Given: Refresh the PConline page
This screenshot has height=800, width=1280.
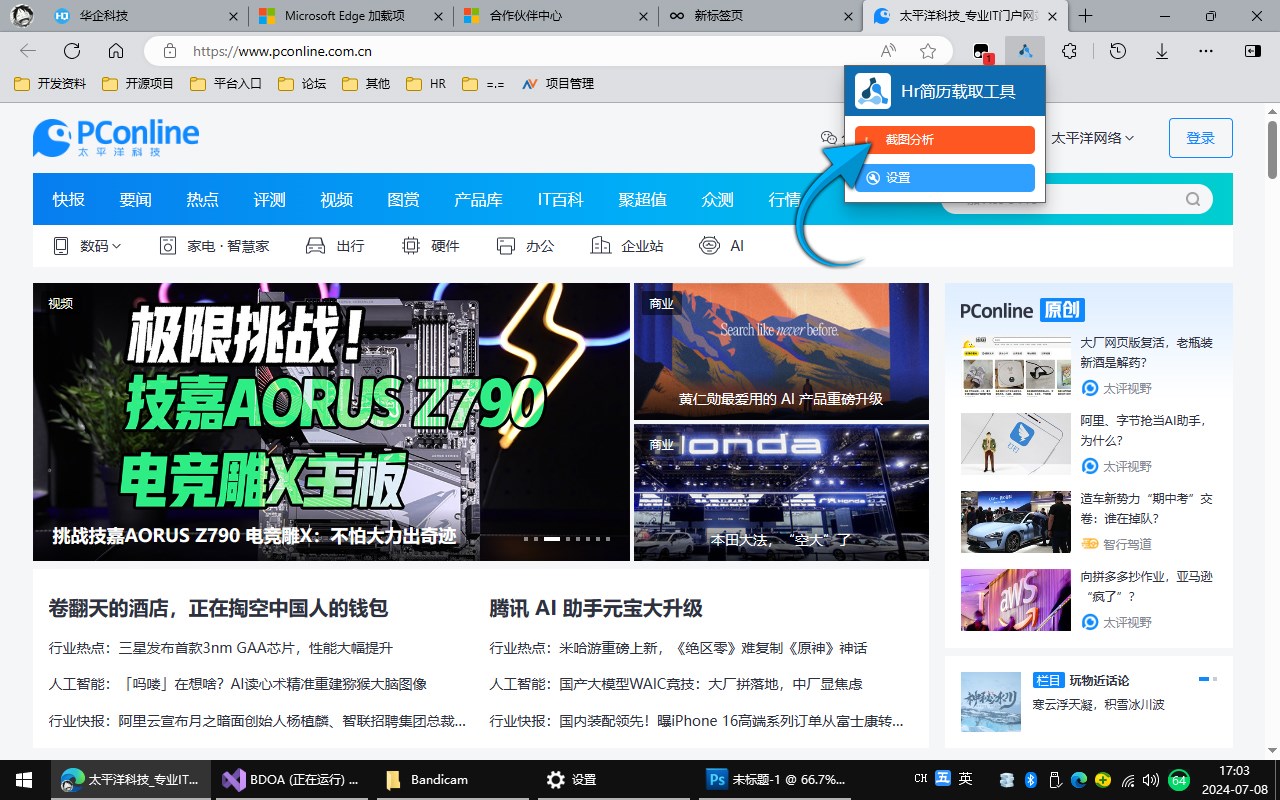Looking at the screenshot, I should [72, 51].
